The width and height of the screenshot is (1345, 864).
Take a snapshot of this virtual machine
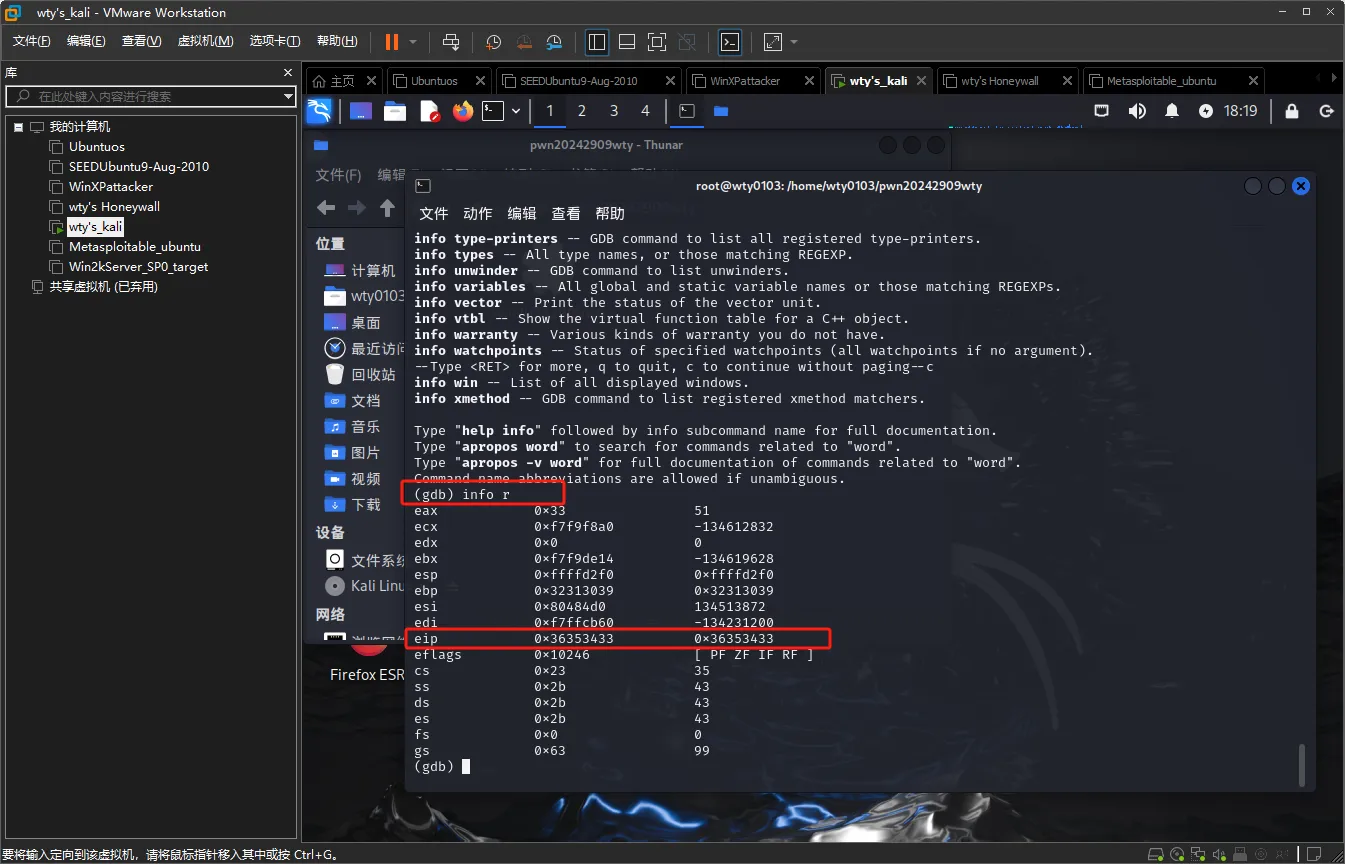click(494, 42)
